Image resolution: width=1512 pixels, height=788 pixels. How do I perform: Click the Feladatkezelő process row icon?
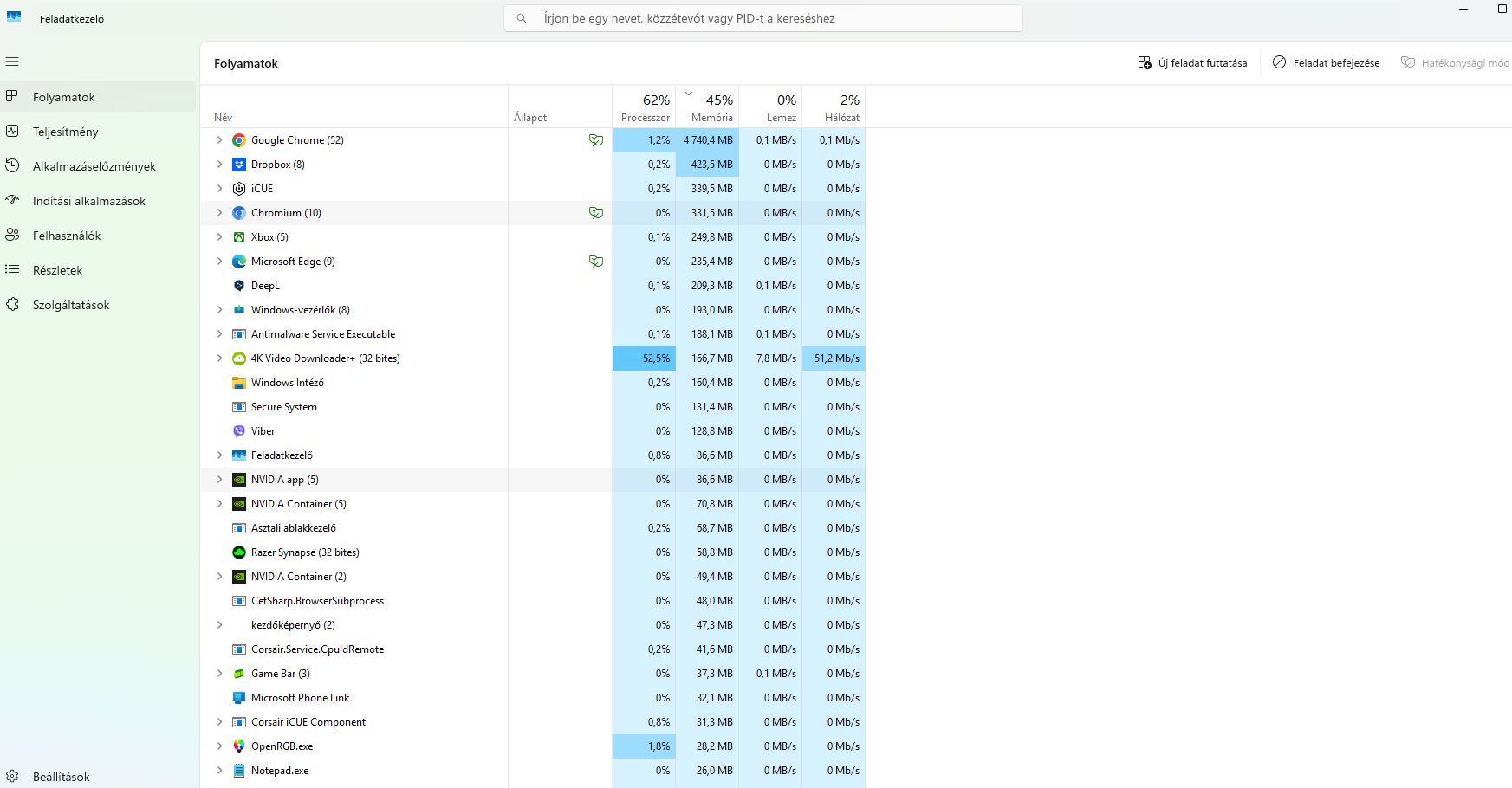239,455
